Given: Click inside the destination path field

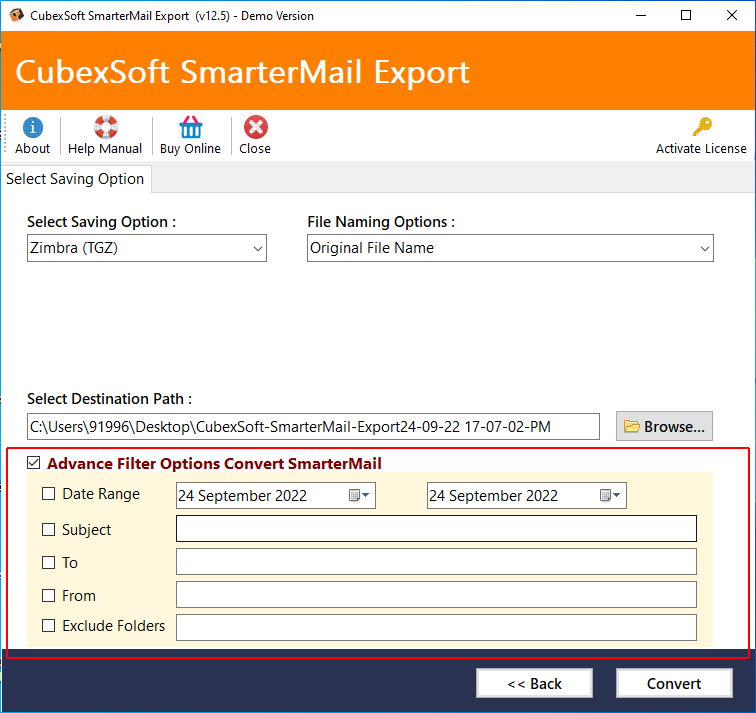Looking at the screenshot, I should click(313, 427).
